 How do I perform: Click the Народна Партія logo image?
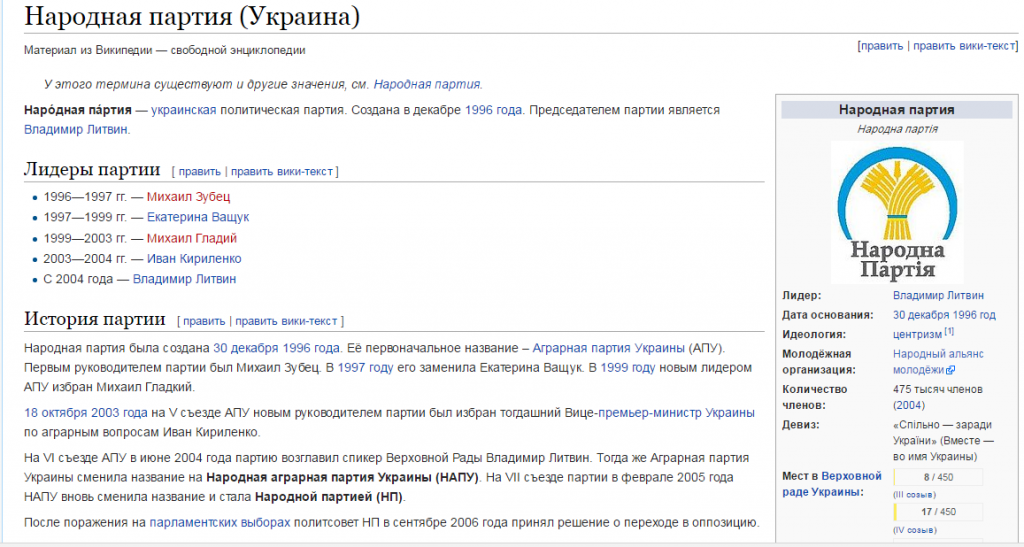(x=896, y=212)
